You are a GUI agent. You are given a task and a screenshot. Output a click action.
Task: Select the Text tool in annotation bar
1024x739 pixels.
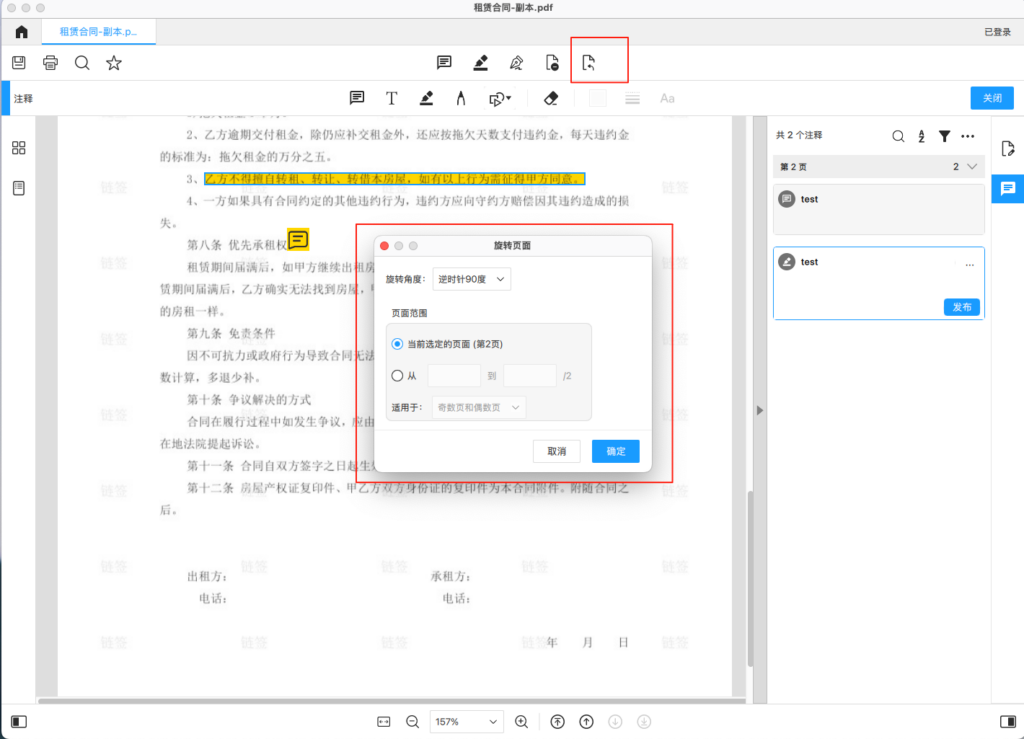[392, 98]
